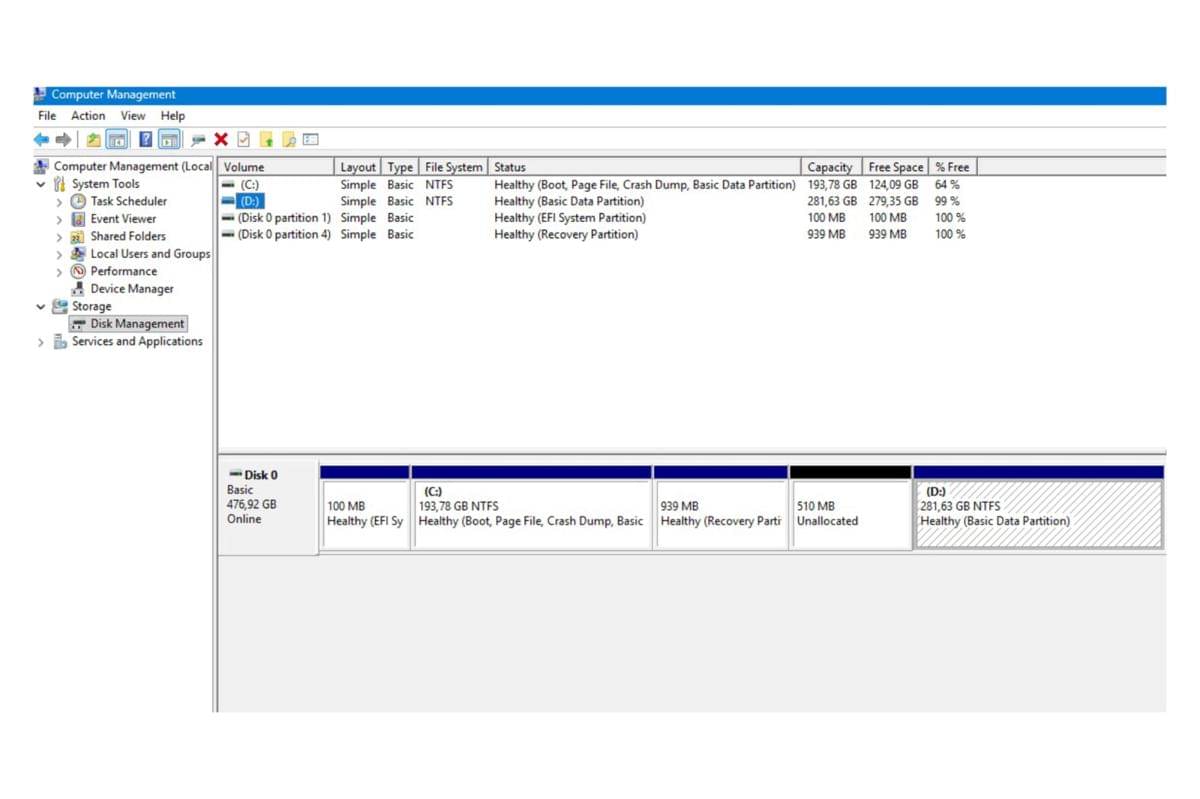Click the blue Help question mark icon
Screen dimensions: 1200x799
(x=146, y=140)
